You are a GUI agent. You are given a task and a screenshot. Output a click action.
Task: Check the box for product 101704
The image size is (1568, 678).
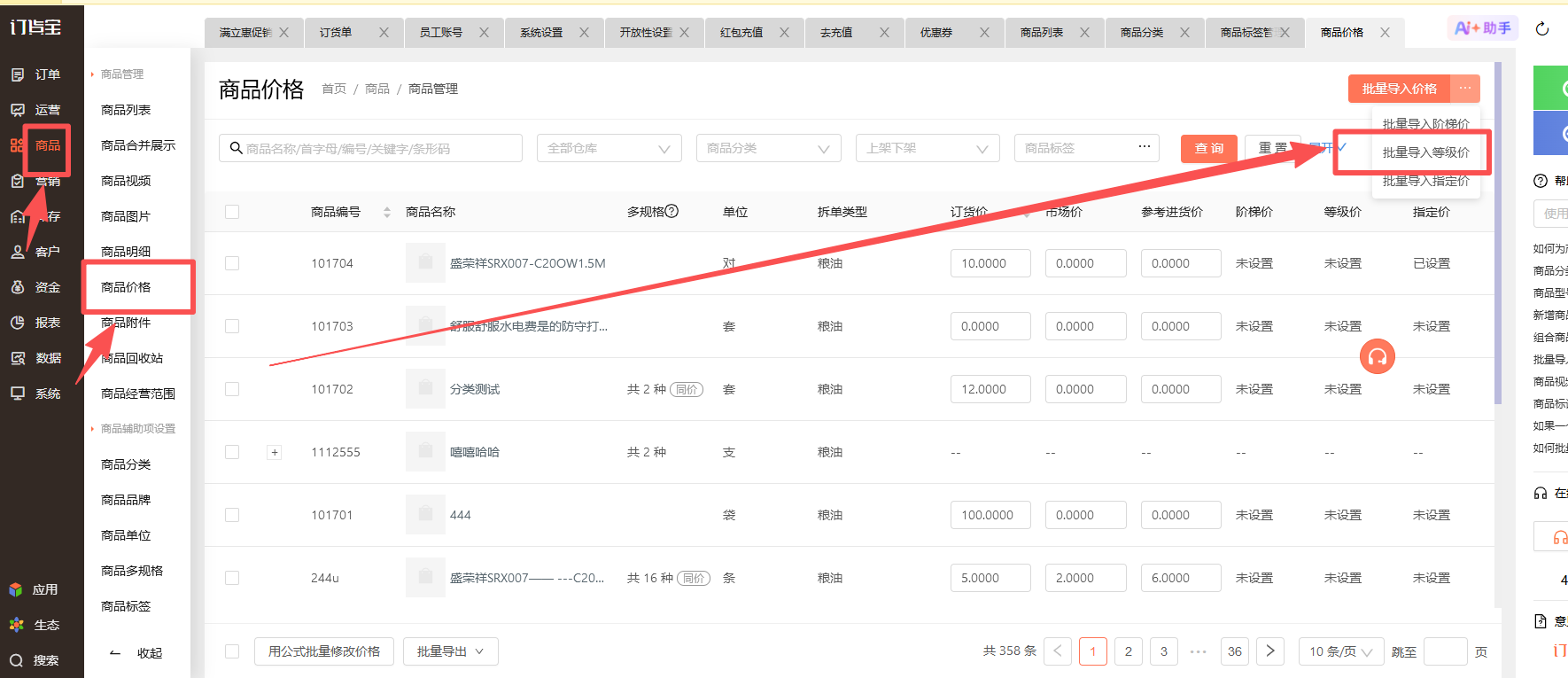coord(232,263)
